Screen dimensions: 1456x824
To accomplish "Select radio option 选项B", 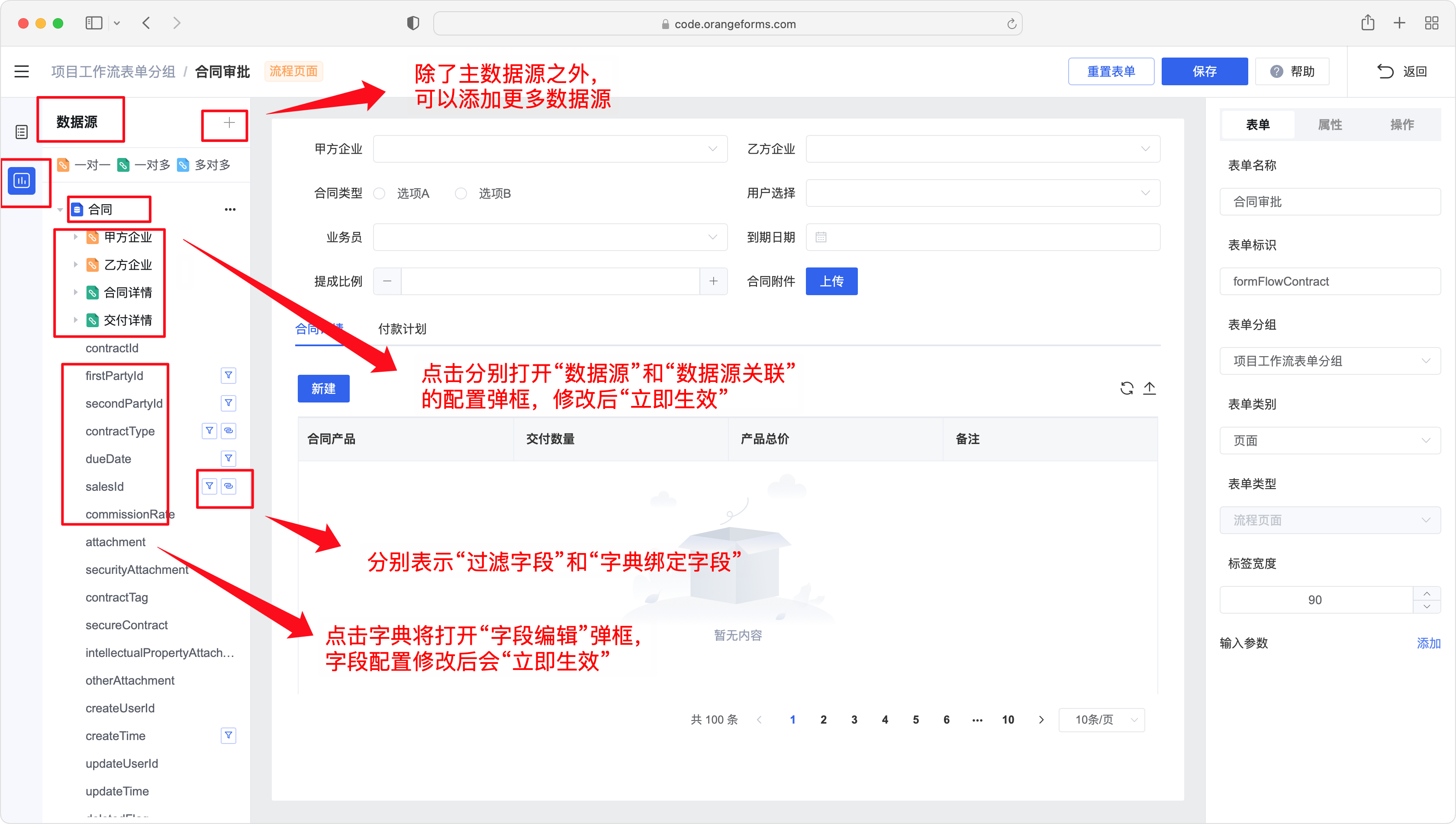I will click(x=461, y=193).
